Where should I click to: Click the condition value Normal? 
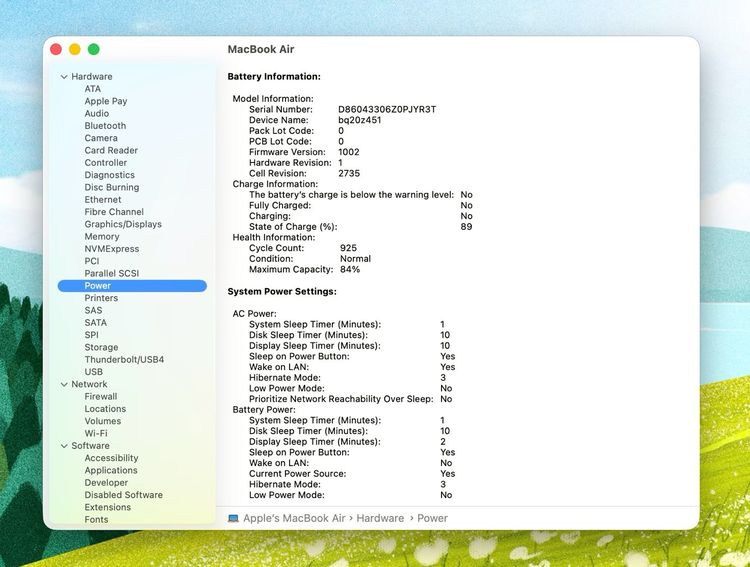(x=355, y=259)
